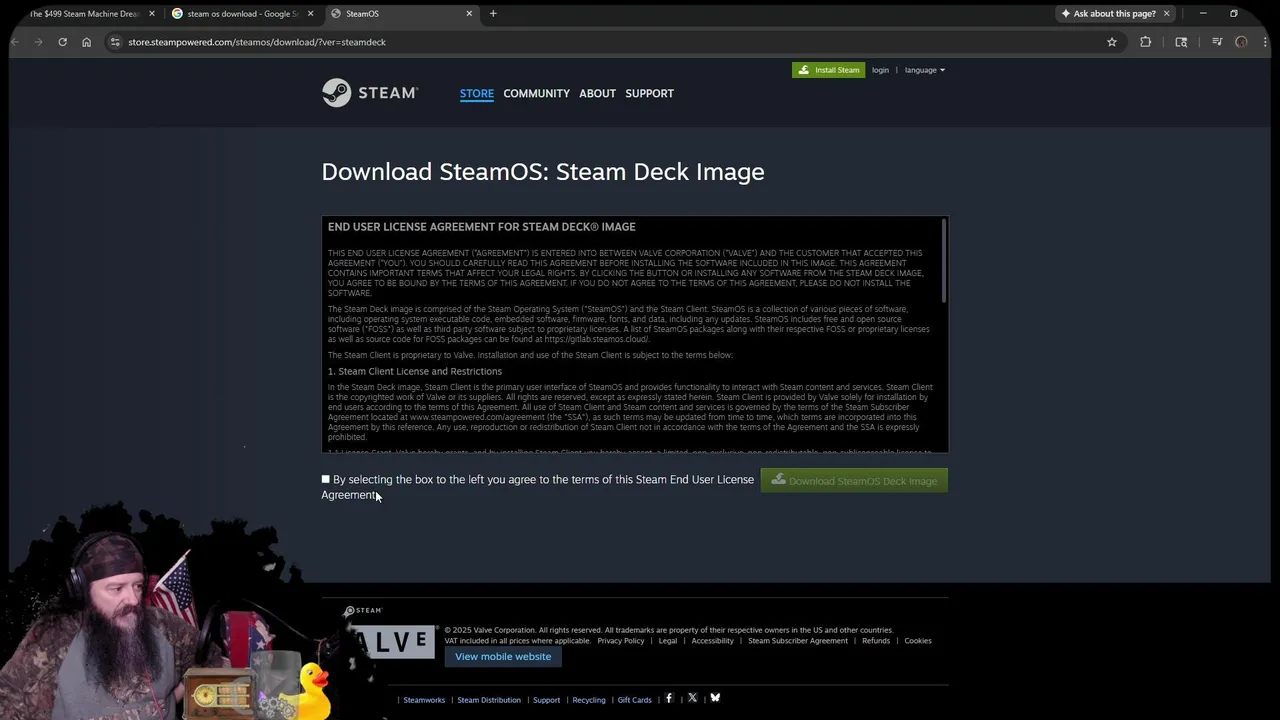The height and width of the screenshot is (720, 1280).
Task: Click the Download SteamOS: Steam Deck Image heading
Action: 543,172
